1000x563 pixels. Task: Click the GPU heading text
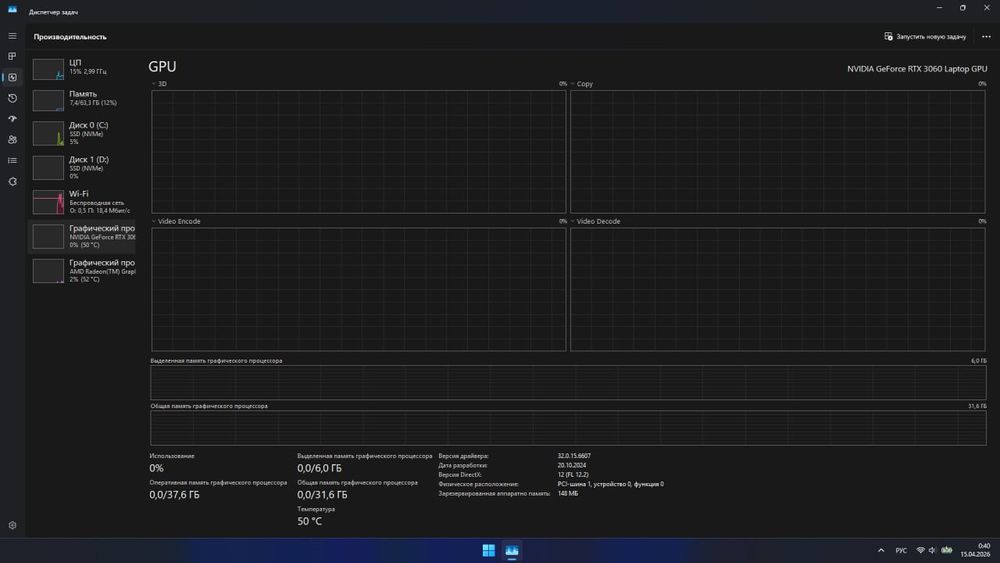[x=162, y=66]
